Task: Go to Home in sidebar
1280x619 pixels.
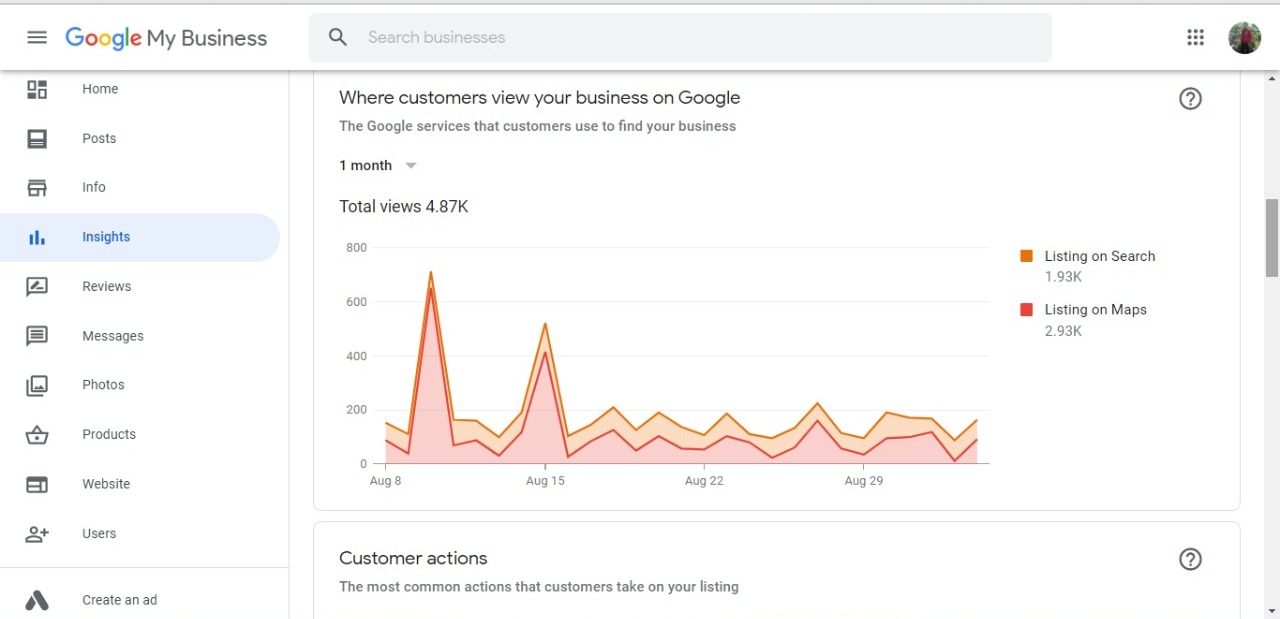Action: click(x=100, y=89)
